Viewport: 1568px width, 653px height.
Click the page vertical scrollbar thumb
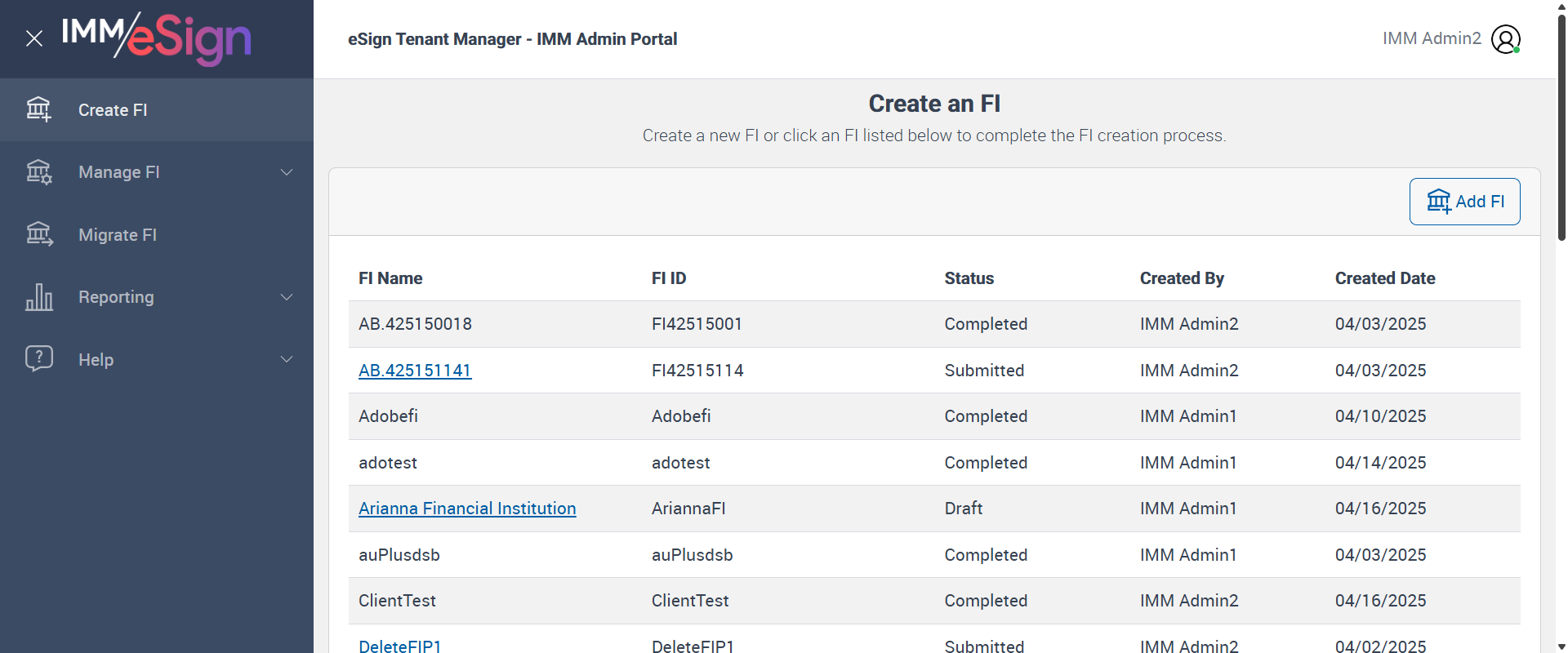1561,127
